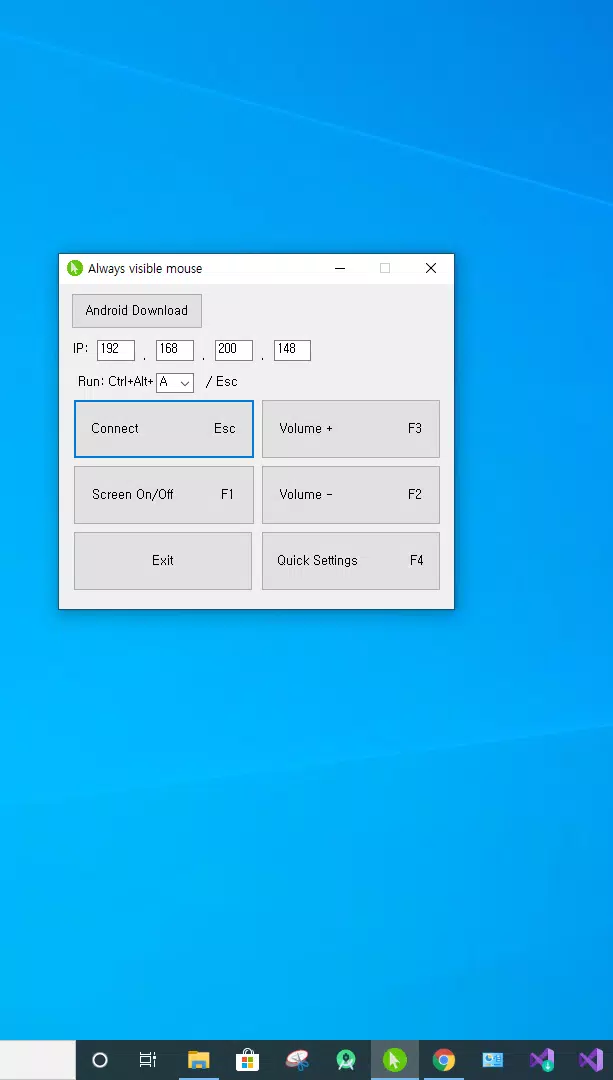Open Cortana circle icon on taskbar
Screen dimensions: 613x1080
coord(100,1060)
